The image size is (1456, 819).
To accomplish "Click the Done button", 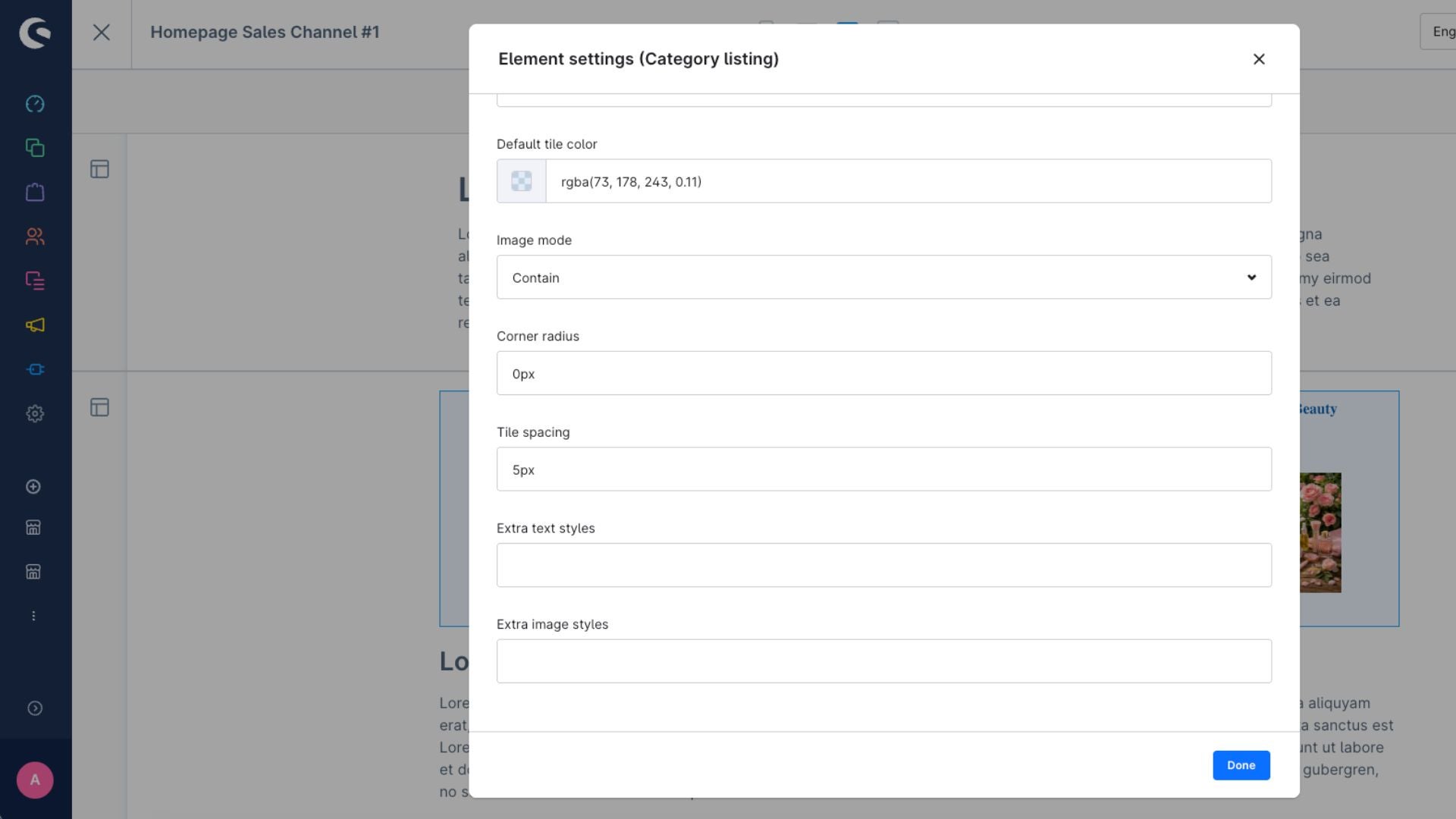I will pyautogui.click(x=1241, y=765).
